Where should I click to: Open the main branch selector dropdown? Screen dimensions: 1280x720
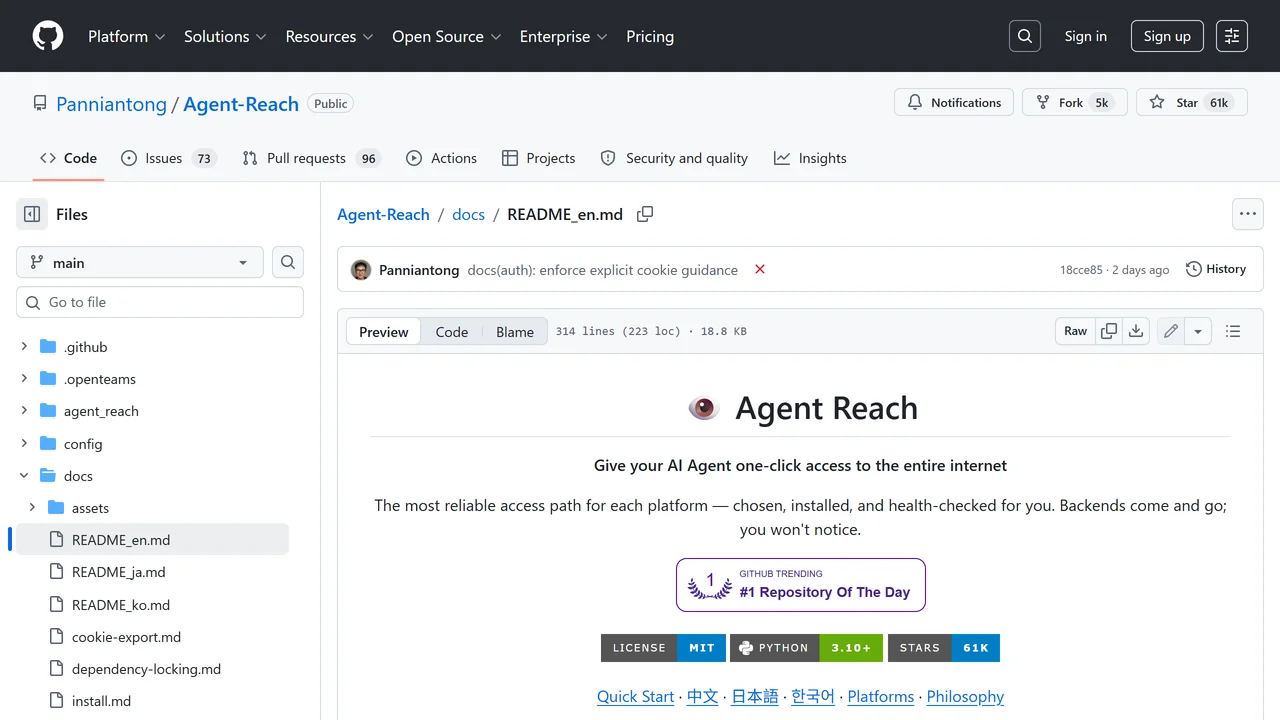pyautogui.click(x=140, y=262)
